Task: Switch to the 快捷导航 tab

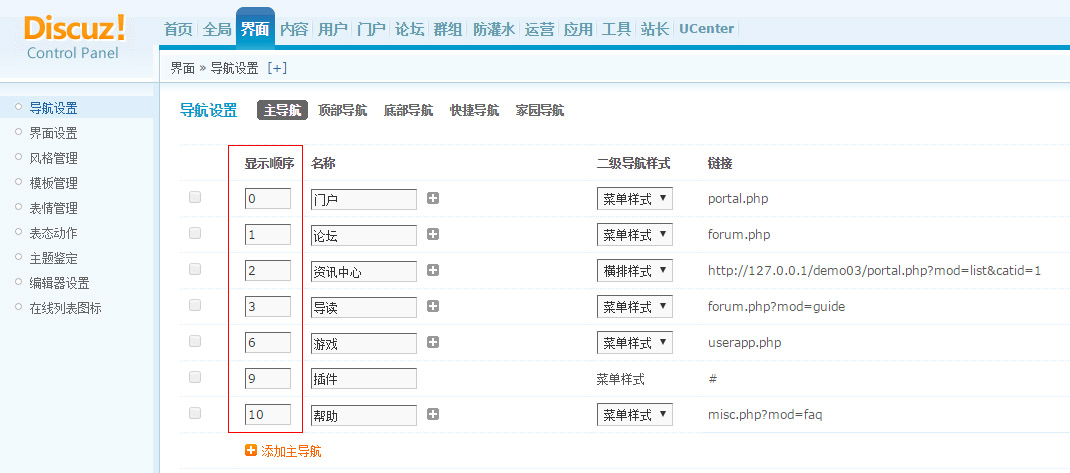Action: [x=474, y=111]
